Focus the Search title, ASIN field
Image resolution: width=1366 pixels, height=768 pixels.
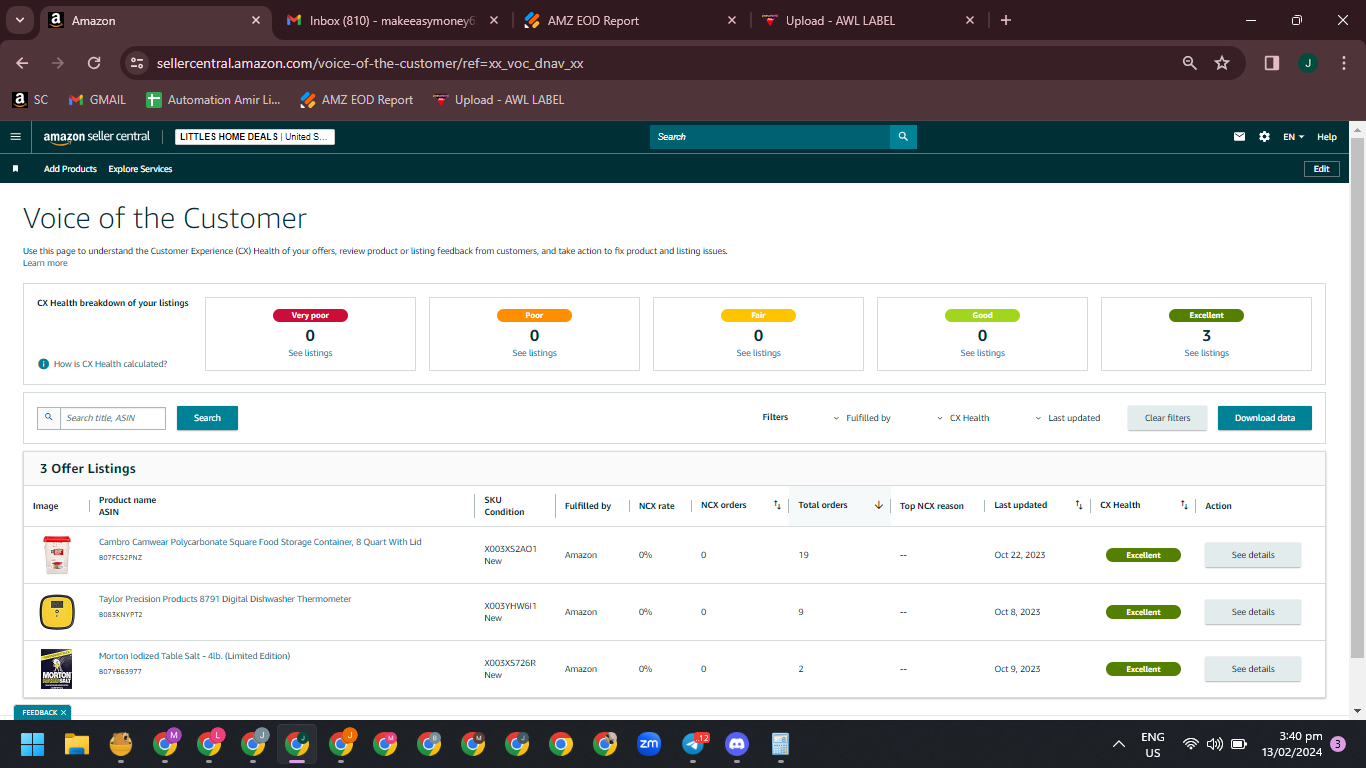click(112, 418)
